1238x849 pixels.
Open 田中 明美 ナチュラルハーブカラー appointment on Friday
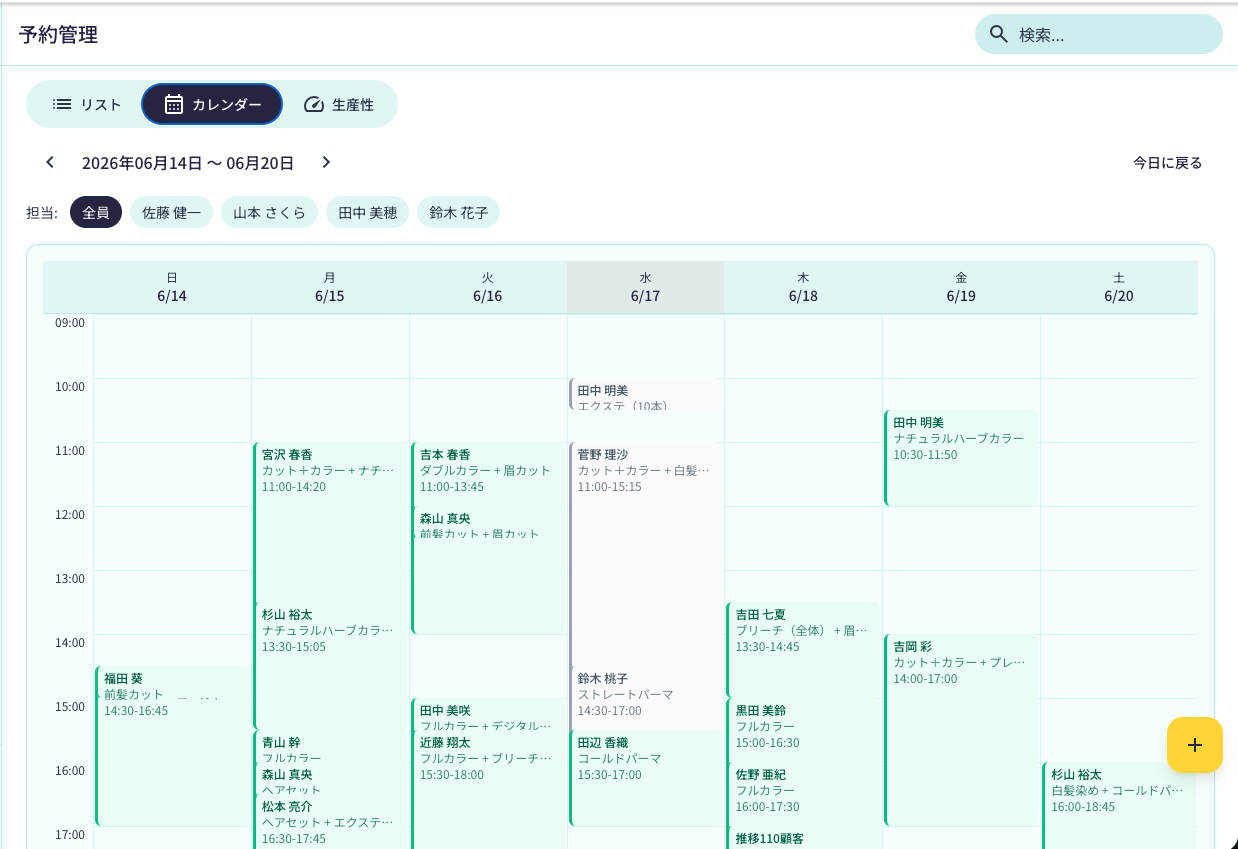[960, 458]
